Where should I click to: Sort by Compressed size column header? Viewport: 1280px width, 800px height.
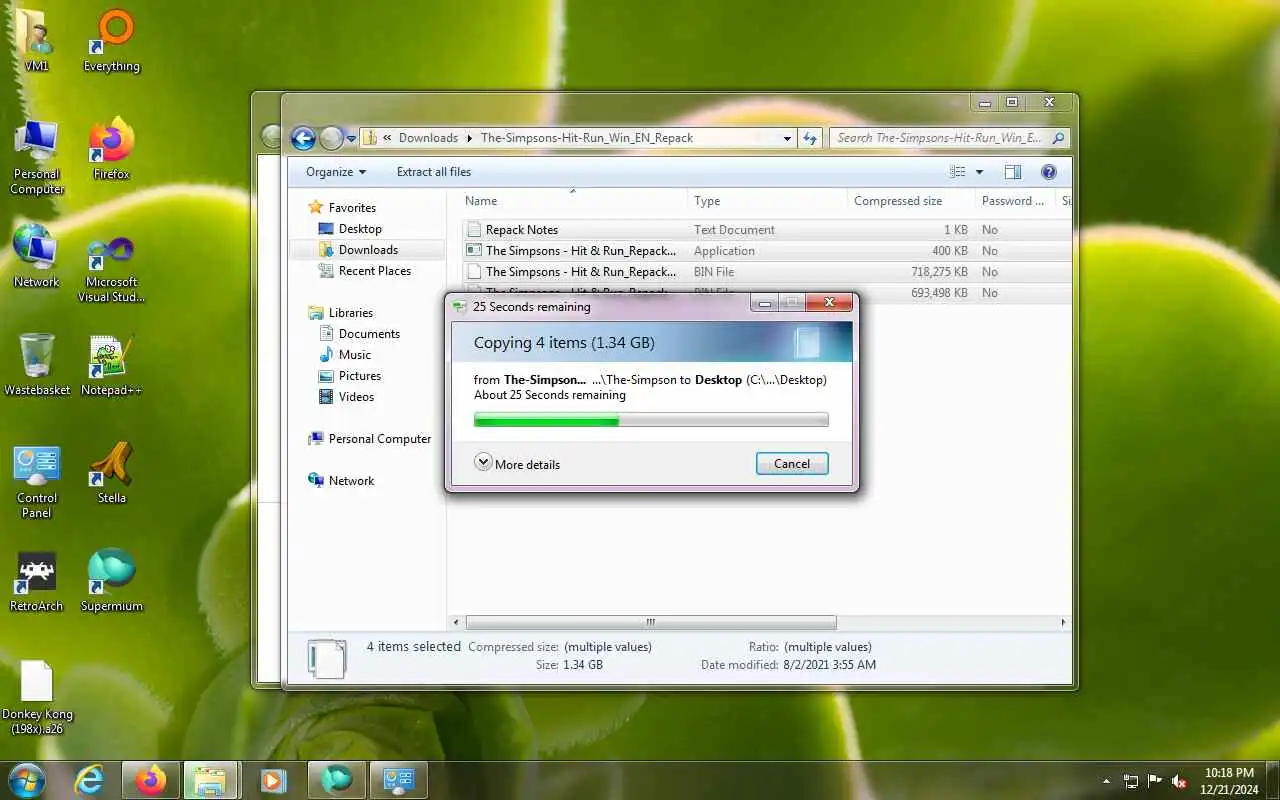911,201
